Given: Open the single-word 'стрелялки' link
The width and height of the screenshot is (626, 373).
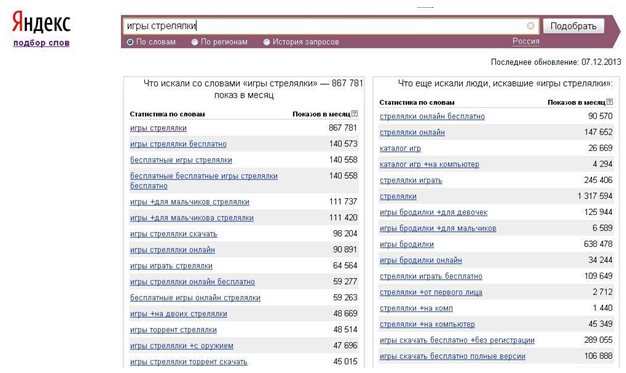Looking at the screenshot, I should coord(398,196).
